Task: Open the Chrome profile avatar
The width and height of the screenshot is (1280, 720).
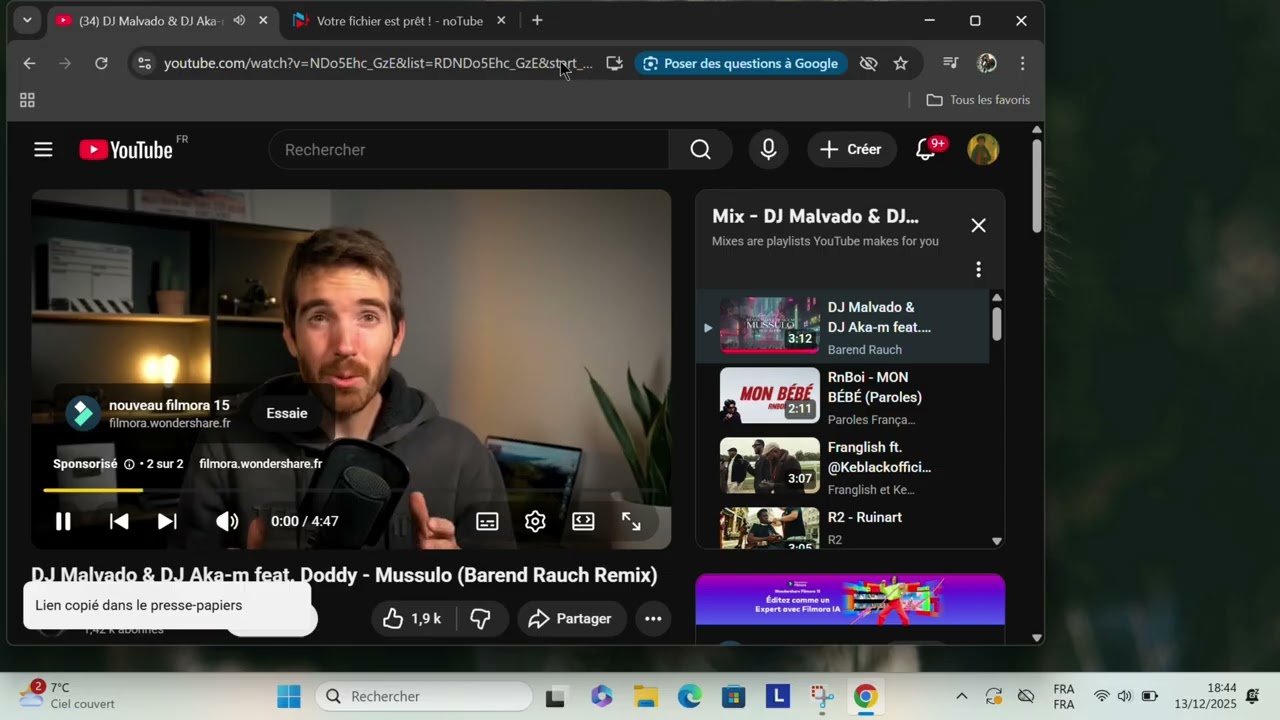Action: point(987,63)
